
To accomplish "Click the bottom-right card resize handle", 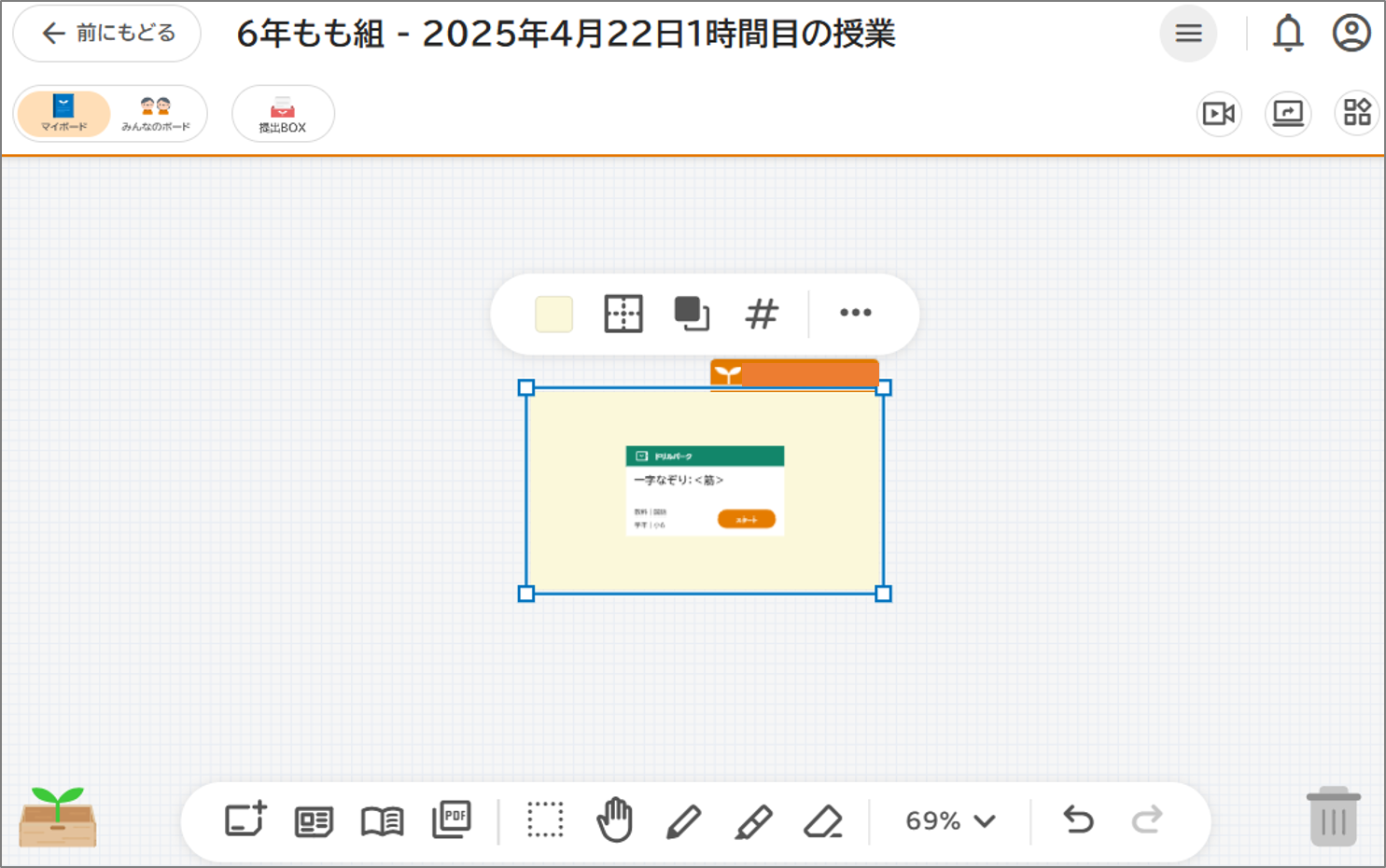I will pyautogui.click(x=884, y=594).
